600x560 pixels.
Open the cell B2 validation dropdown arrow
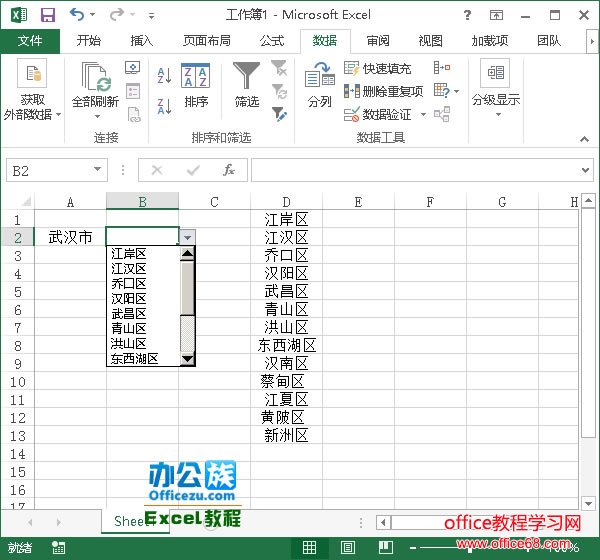coord(187,237)
